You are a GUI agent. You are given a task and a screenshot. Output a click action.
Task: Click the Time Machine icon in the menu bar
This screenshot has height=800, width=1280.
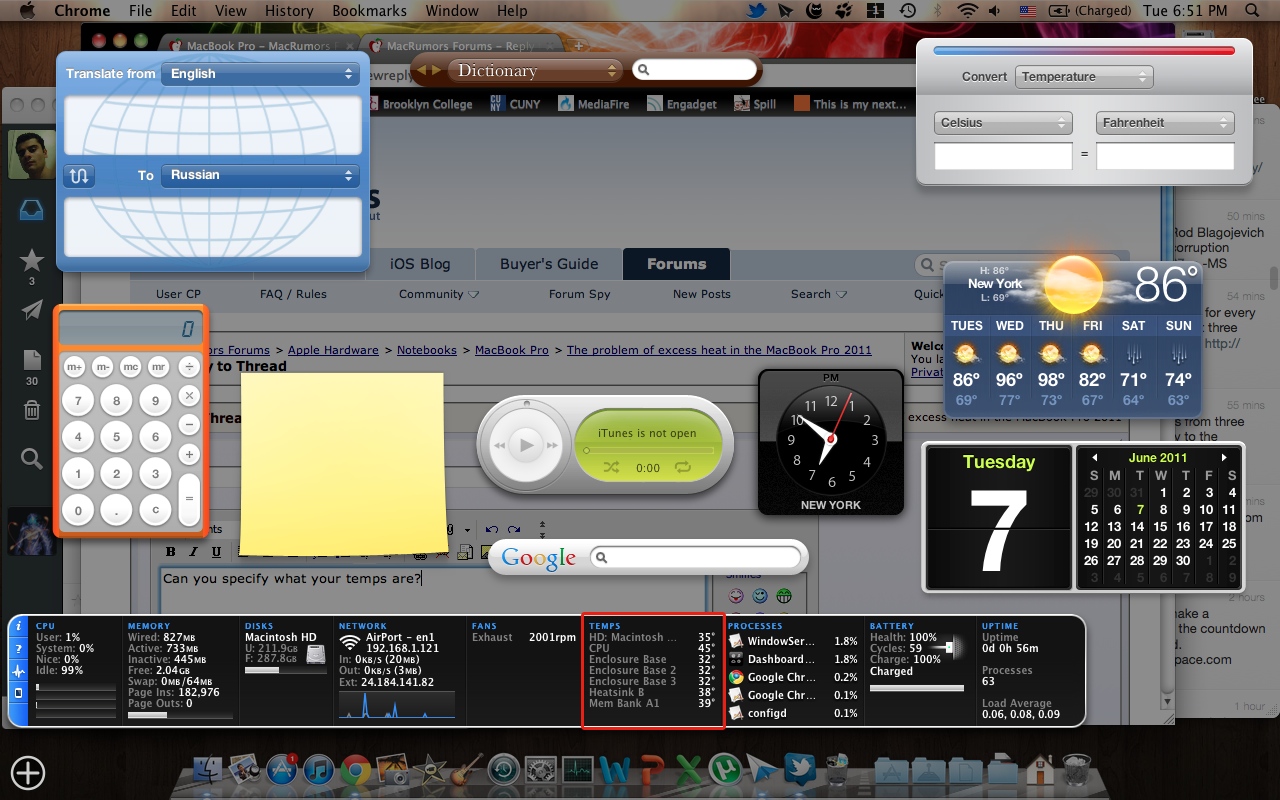pyautogui.click(x=908, y=11)
